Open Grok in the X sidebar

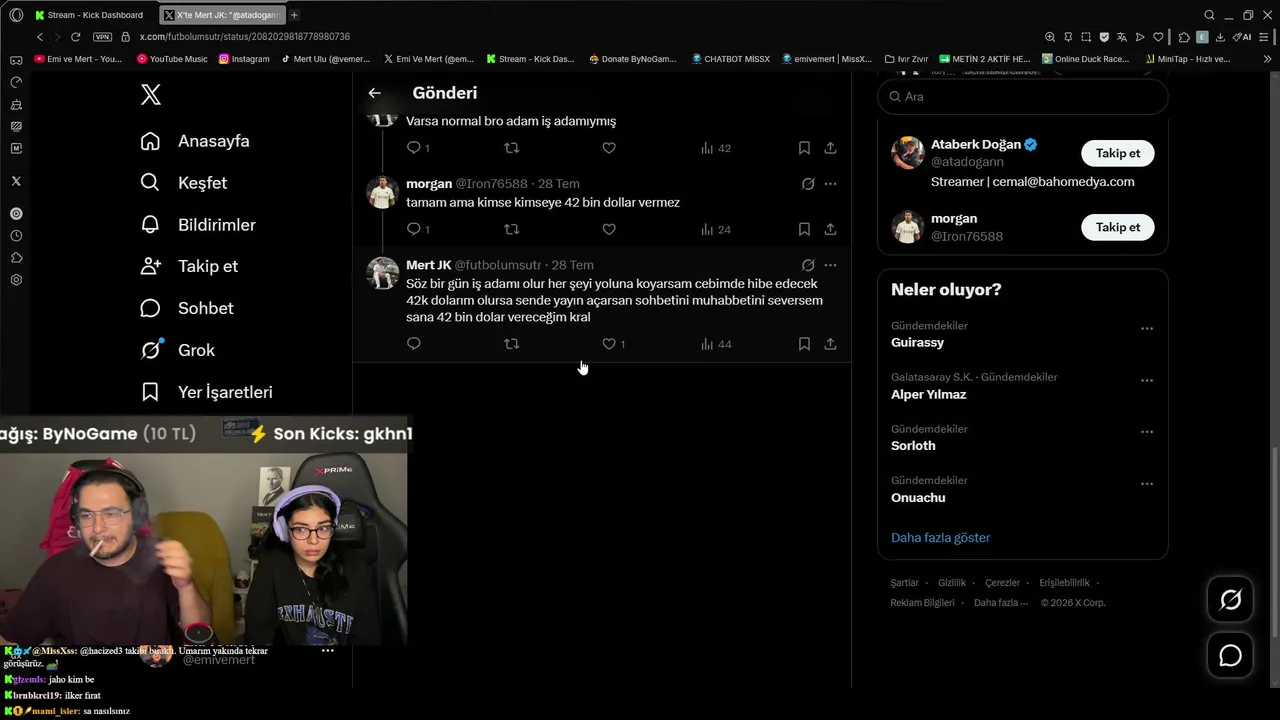tap(178, 350)
